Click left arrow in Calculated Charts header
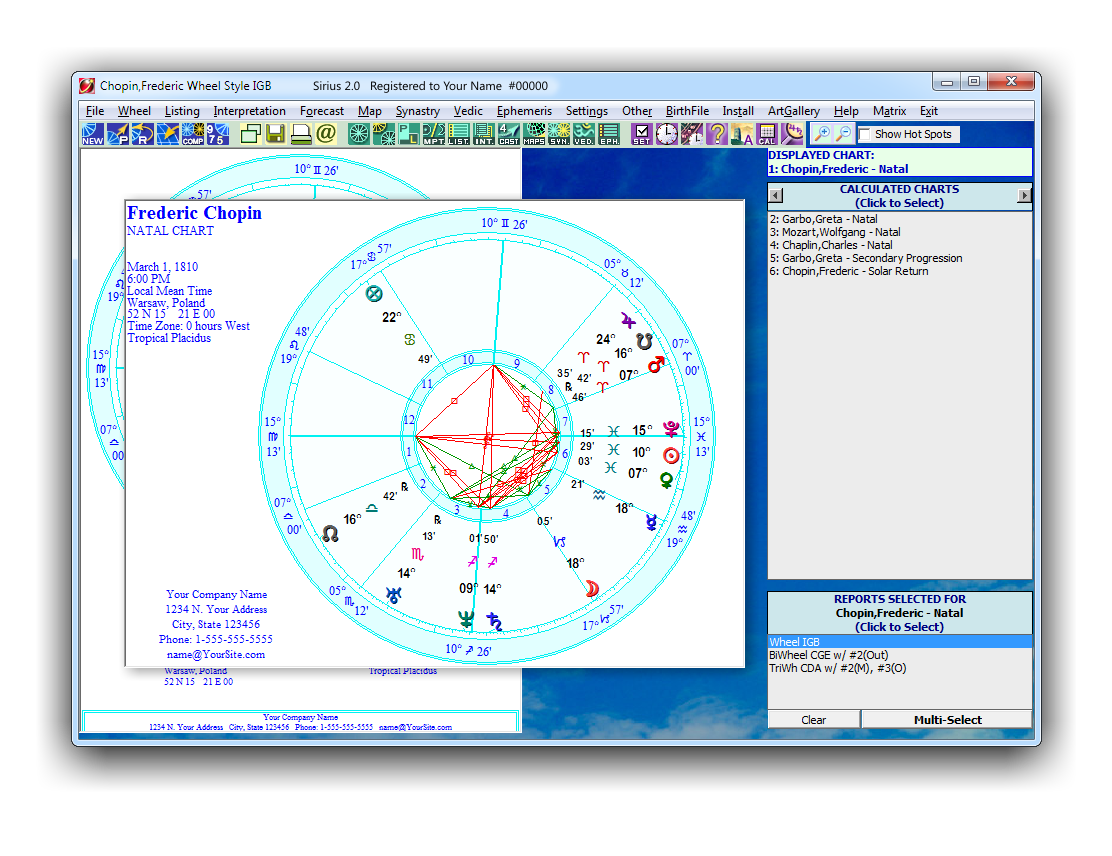1112x856 pixels. pos(776,195)
